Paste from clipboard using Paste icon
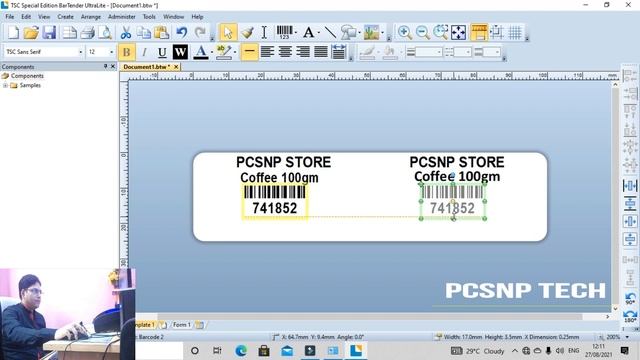640x360 pixels. click(x=161, y=33)
